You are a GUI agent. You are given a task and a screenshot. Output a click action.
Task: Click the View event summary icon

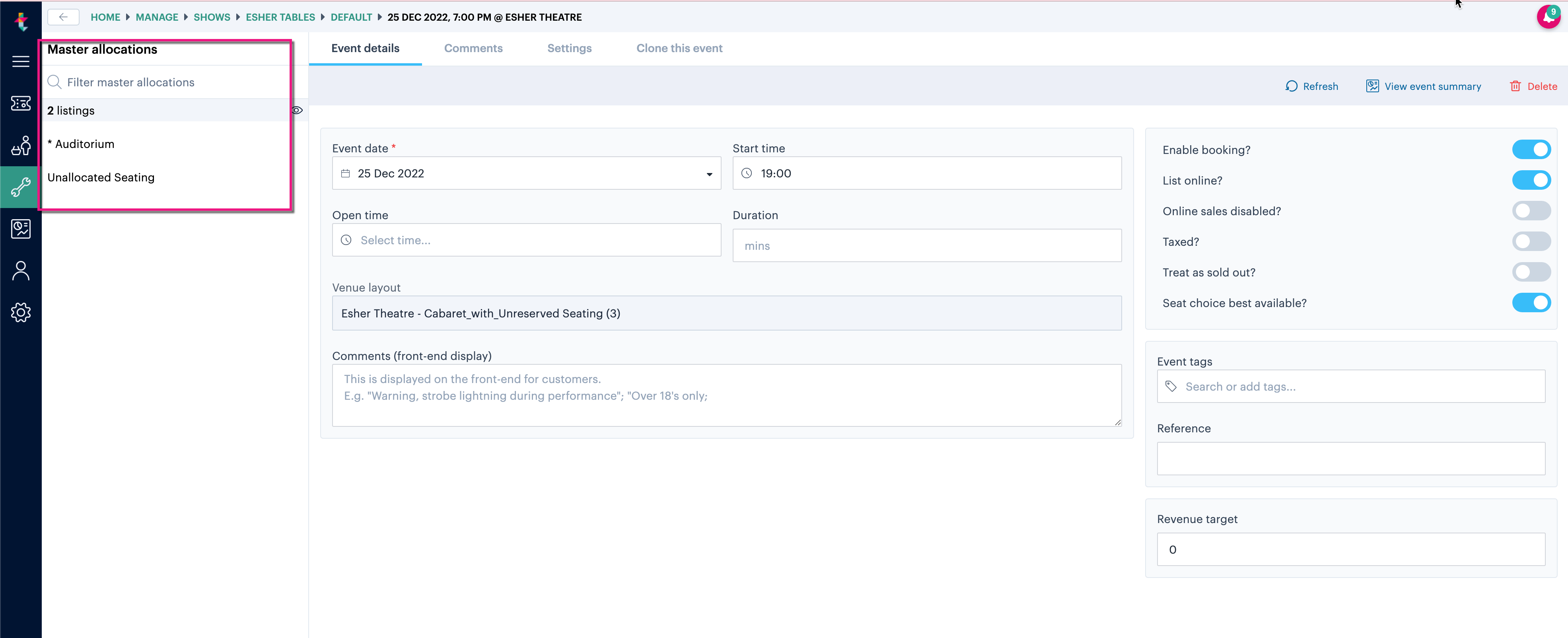click(1372, 86)
